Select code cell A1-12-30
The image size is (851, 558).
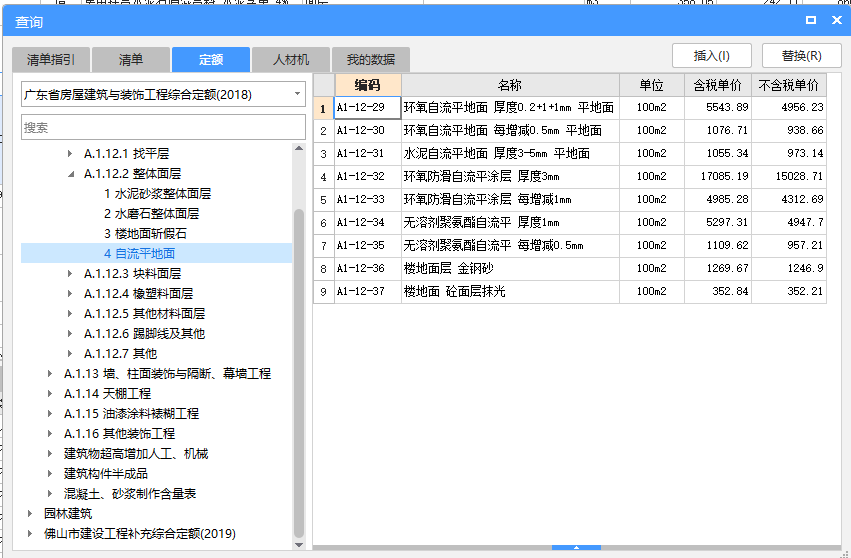coord(367,130)
